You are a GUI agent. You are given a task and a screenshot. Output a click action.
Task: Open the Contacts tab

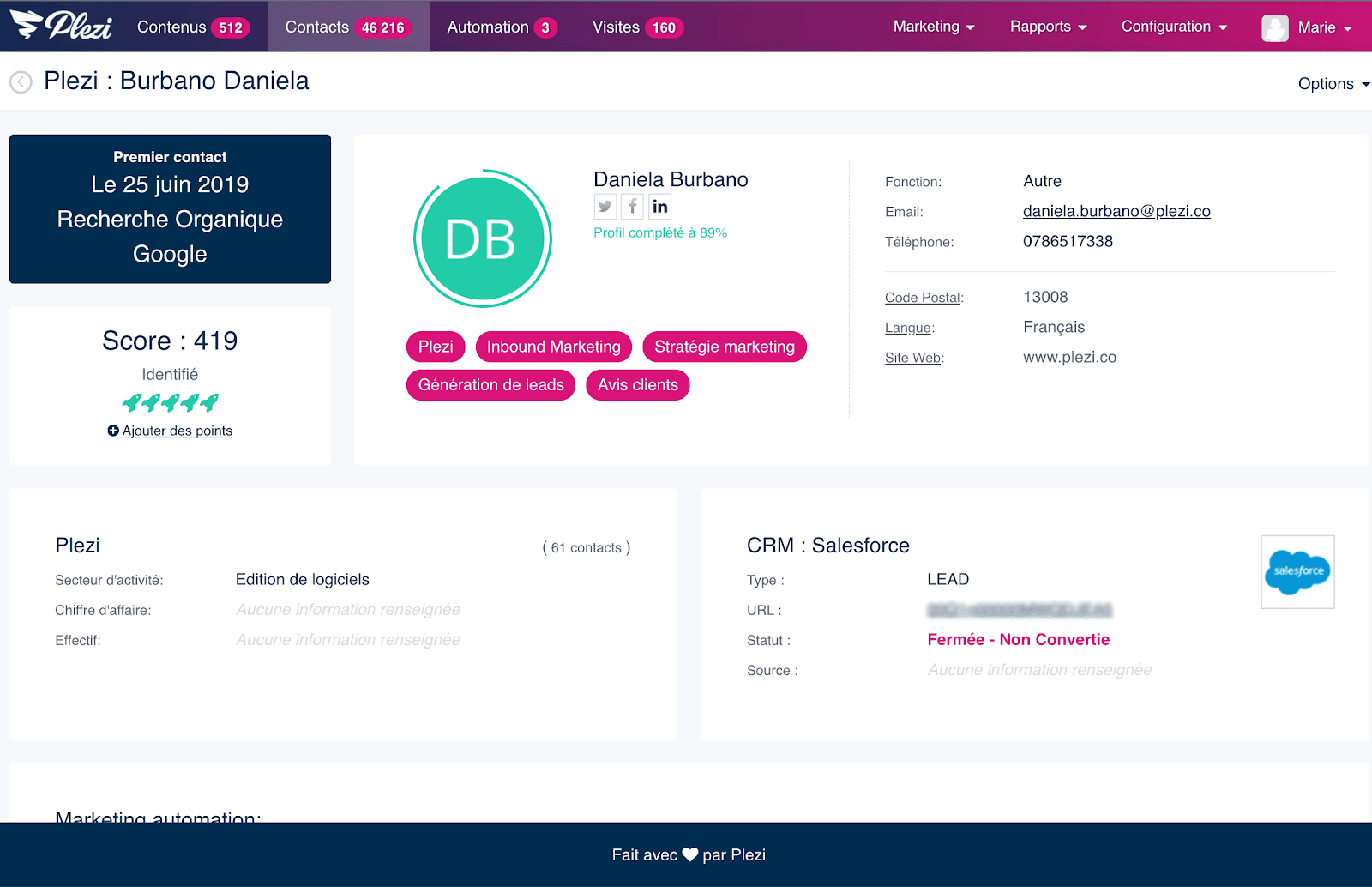pyautogui.click(x=348, y=27)
